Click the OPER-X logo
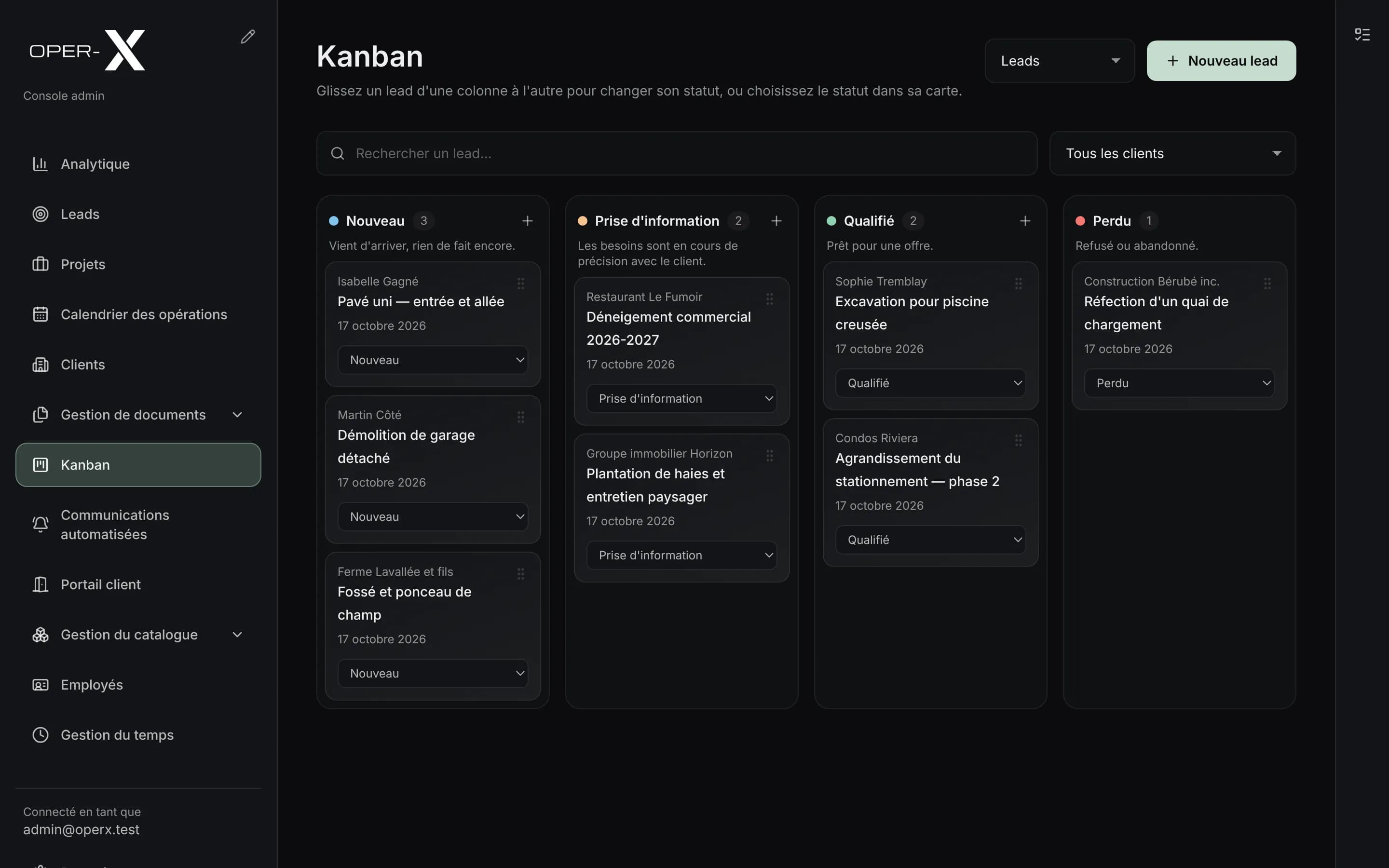Image resolution: width=1389 pixels, height=868 pixels. pyautogui.click(x=87, y=51)
